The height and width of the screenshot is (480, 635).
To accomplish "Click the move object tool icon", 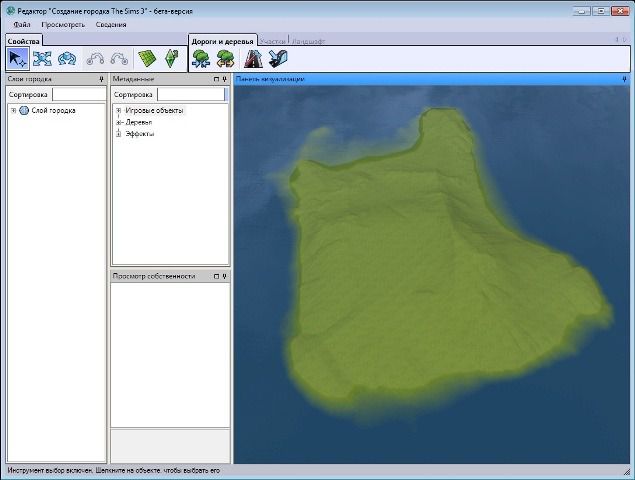I will tap(42, 59).
